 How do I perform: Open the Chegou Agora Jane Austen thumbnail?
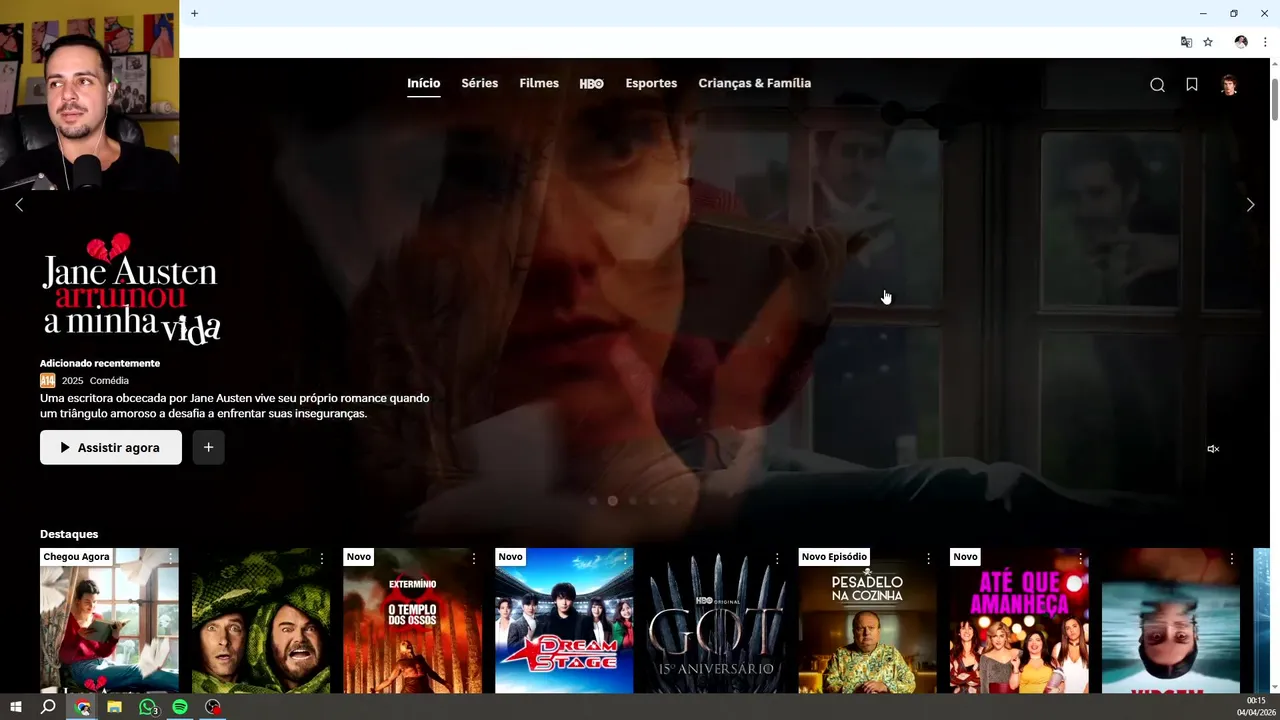coord(109,620)
